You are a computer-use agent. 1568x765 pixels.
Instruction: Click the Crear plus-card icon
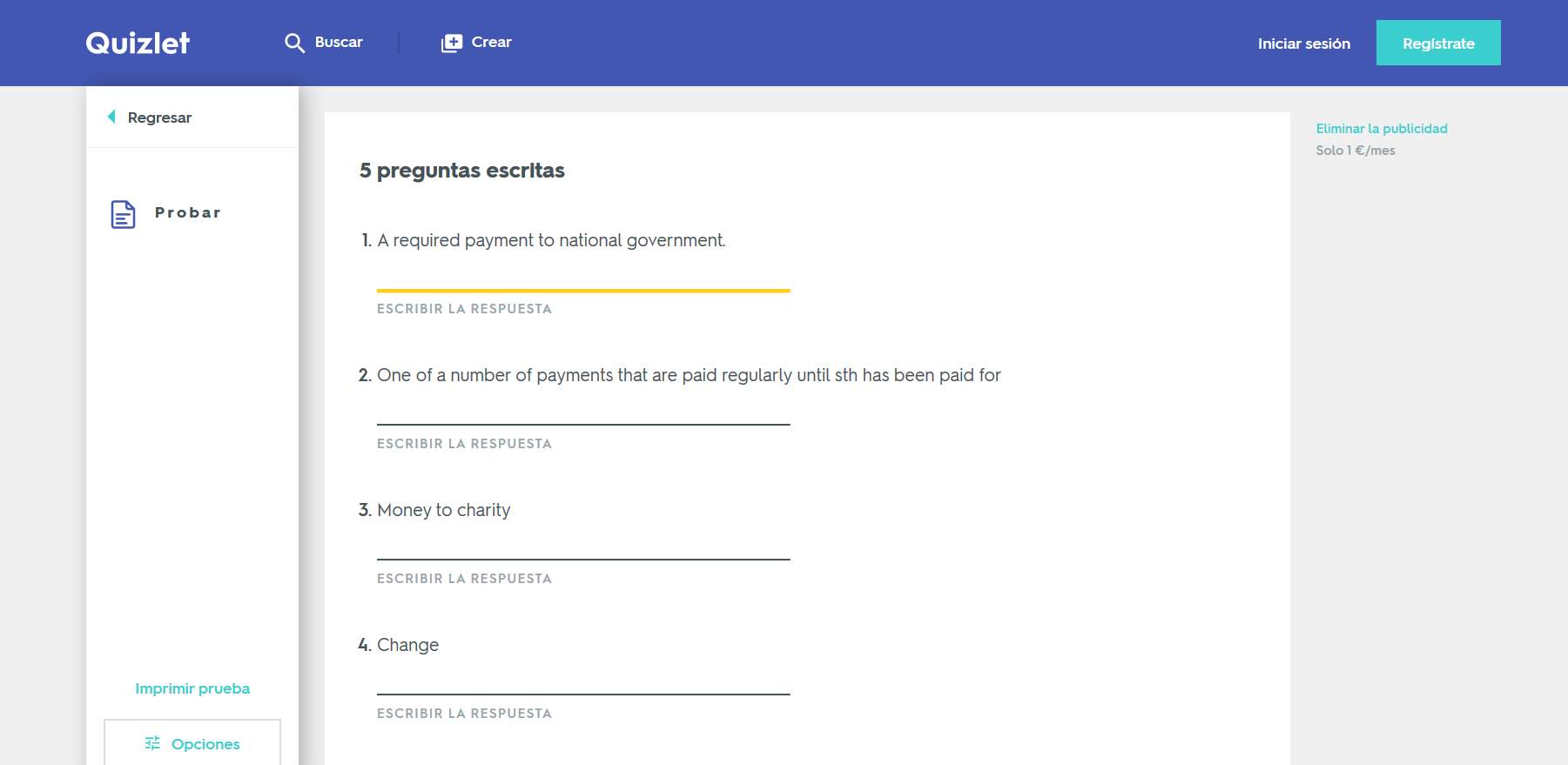click(x=451, y=43)
